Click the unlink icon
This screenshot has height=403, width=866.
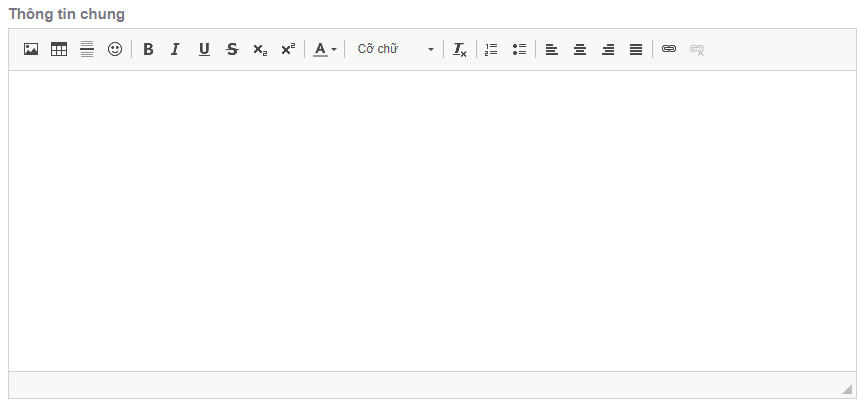(x=697, y=49)
